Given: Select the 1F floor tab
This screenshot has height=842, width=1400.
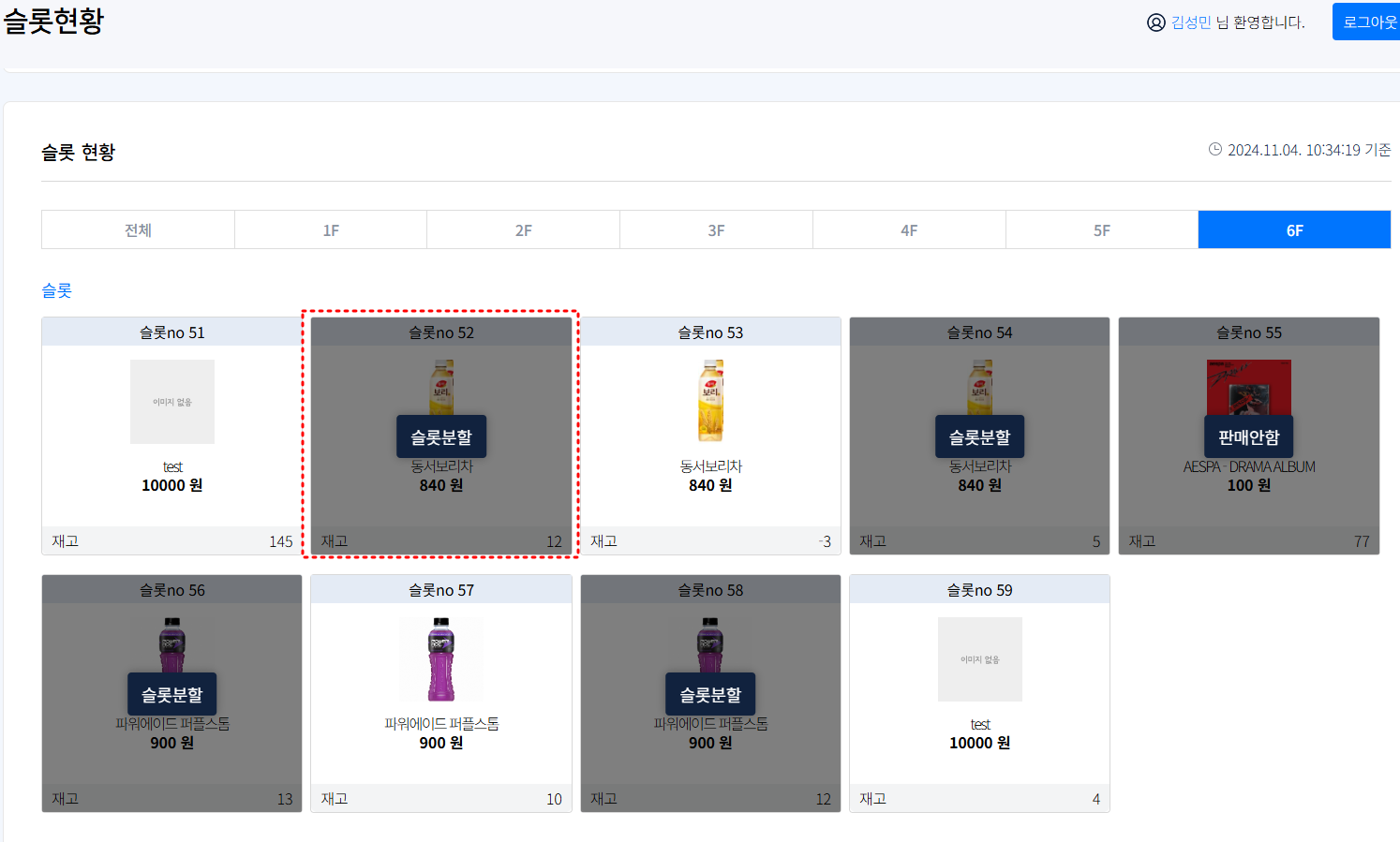Looking at the screenshot, I should pos(331,229).
